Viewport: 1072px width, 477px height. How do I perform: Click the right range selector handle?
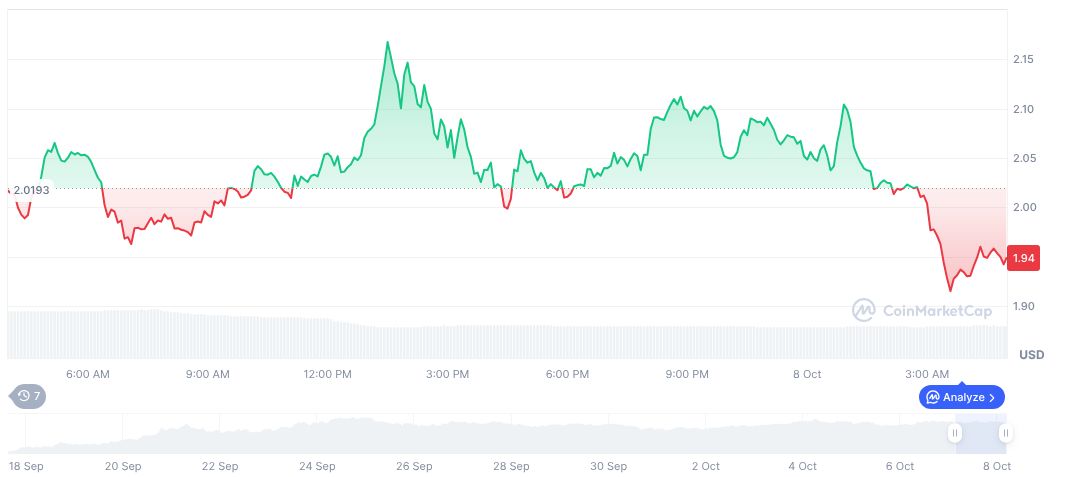[1005, 433]
